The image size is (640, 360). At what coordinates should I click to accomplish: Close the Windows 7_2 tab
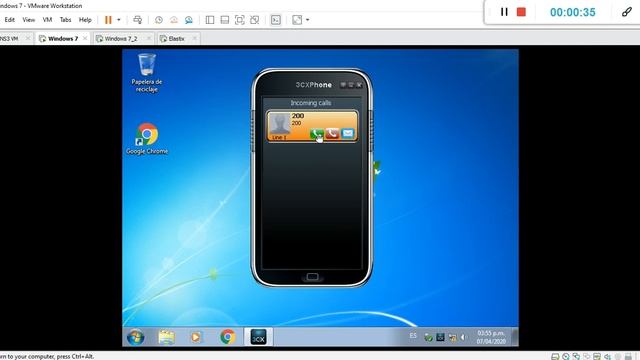click(149, 38)
